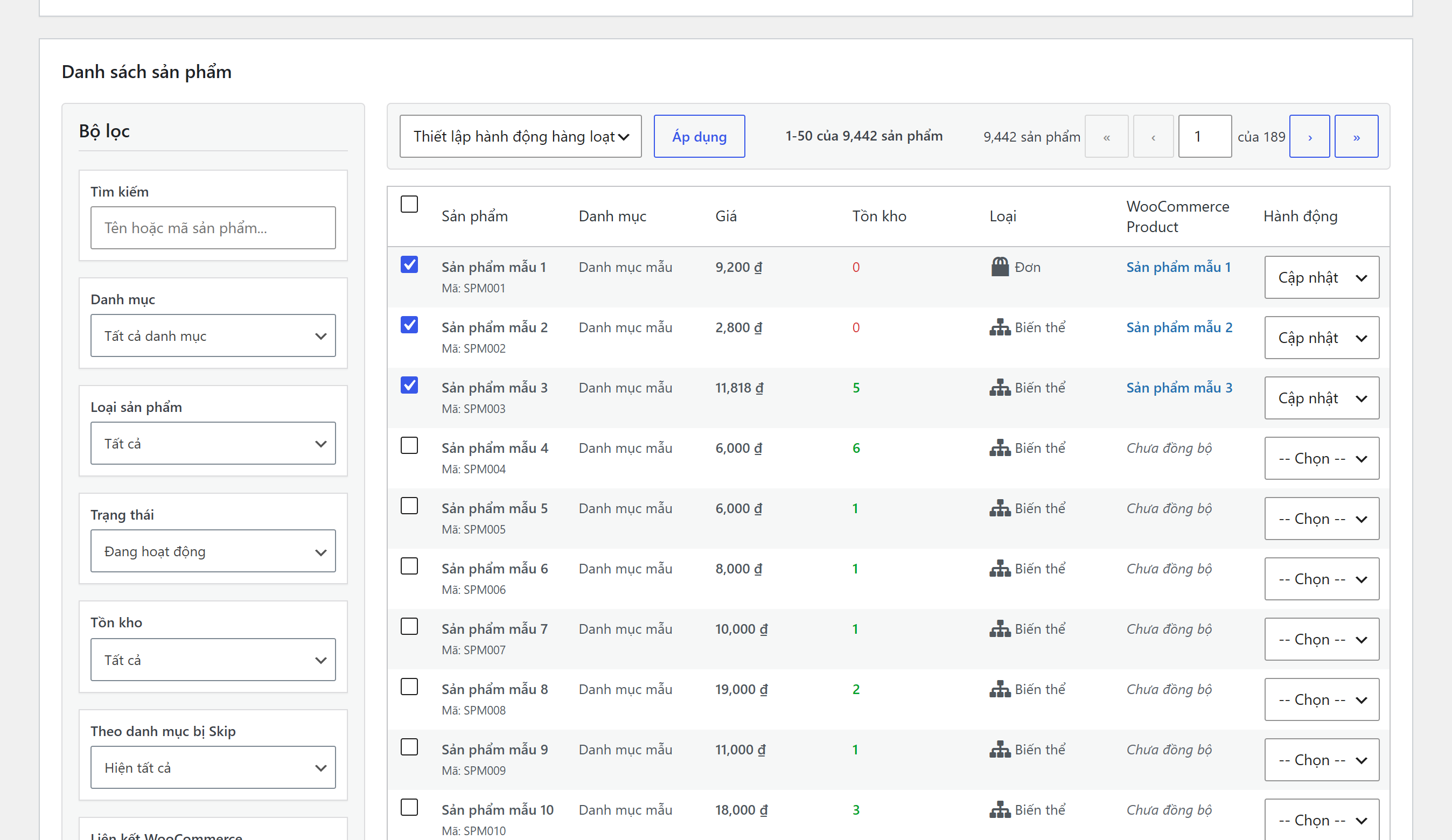Click the variant icon in the Sản phẩm mẫu 8 row
1452x840 pixels.
click(x=1000, y=689)
